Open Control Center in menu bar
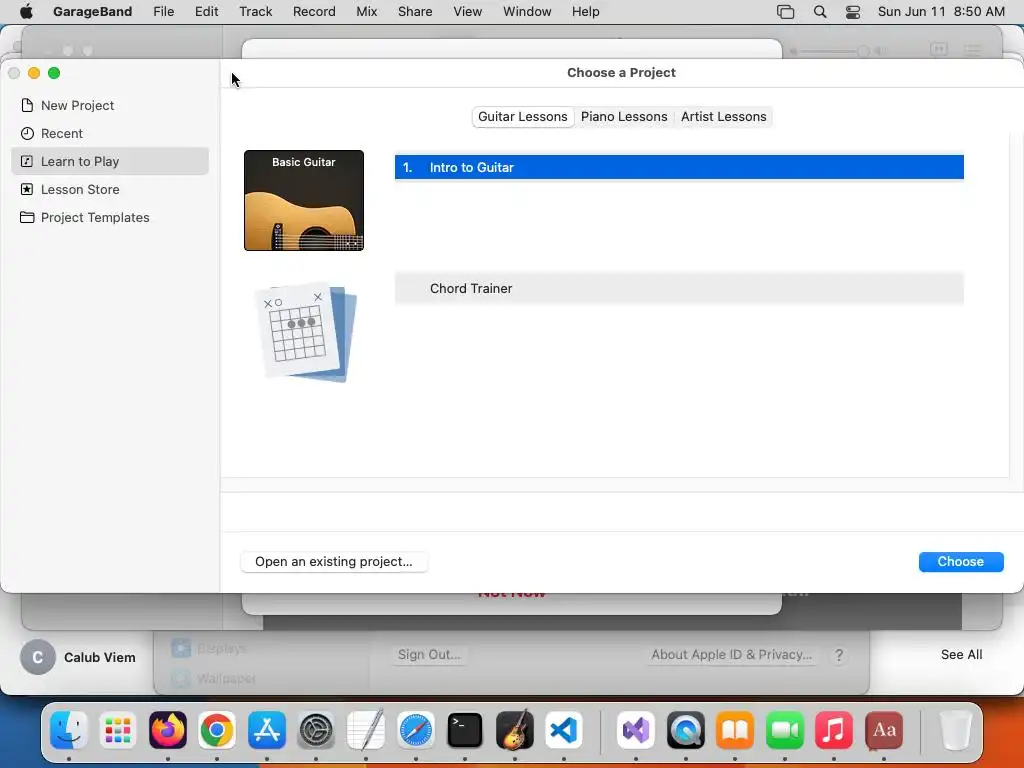This screenshot has width=1024, height=768. (853, 12)
